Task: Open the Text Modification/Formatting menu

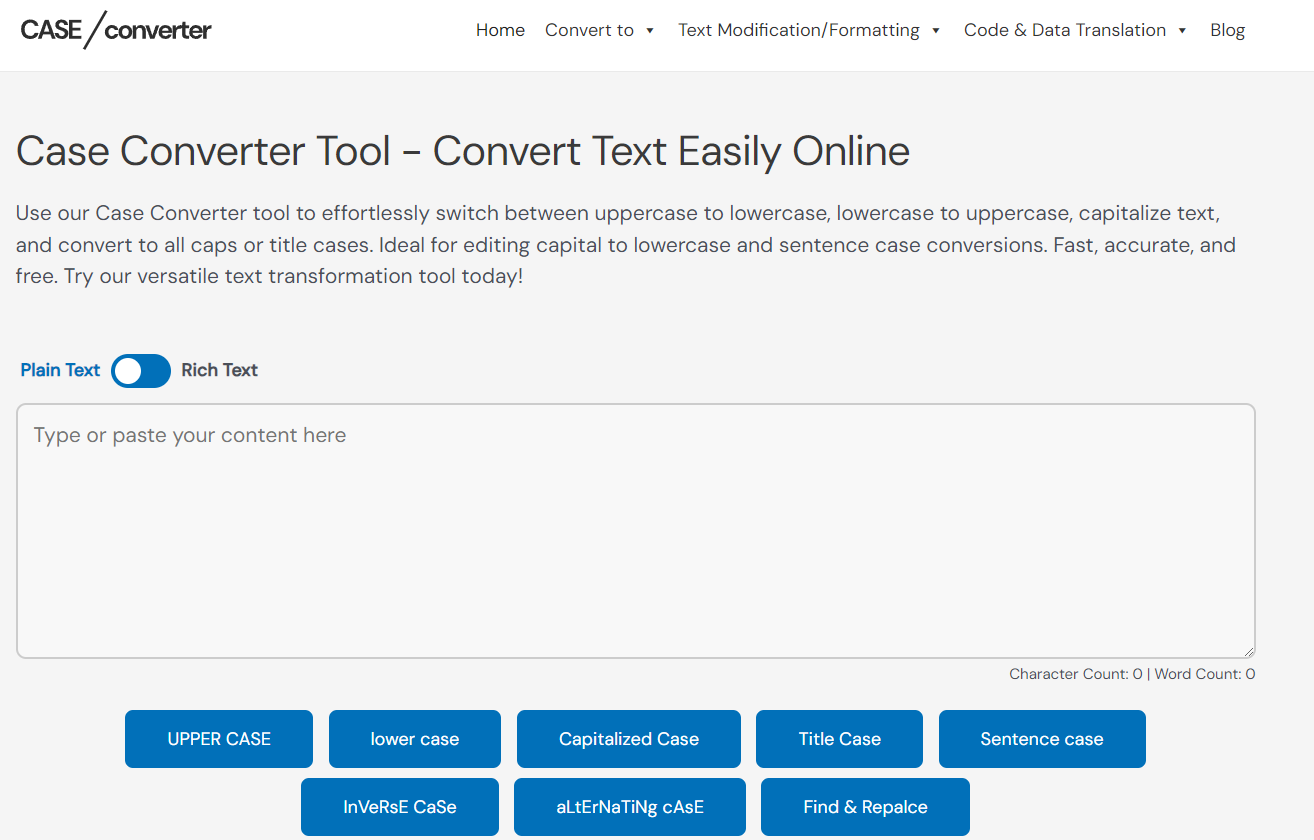Action: pyautogui.click(x=798, y=30)
